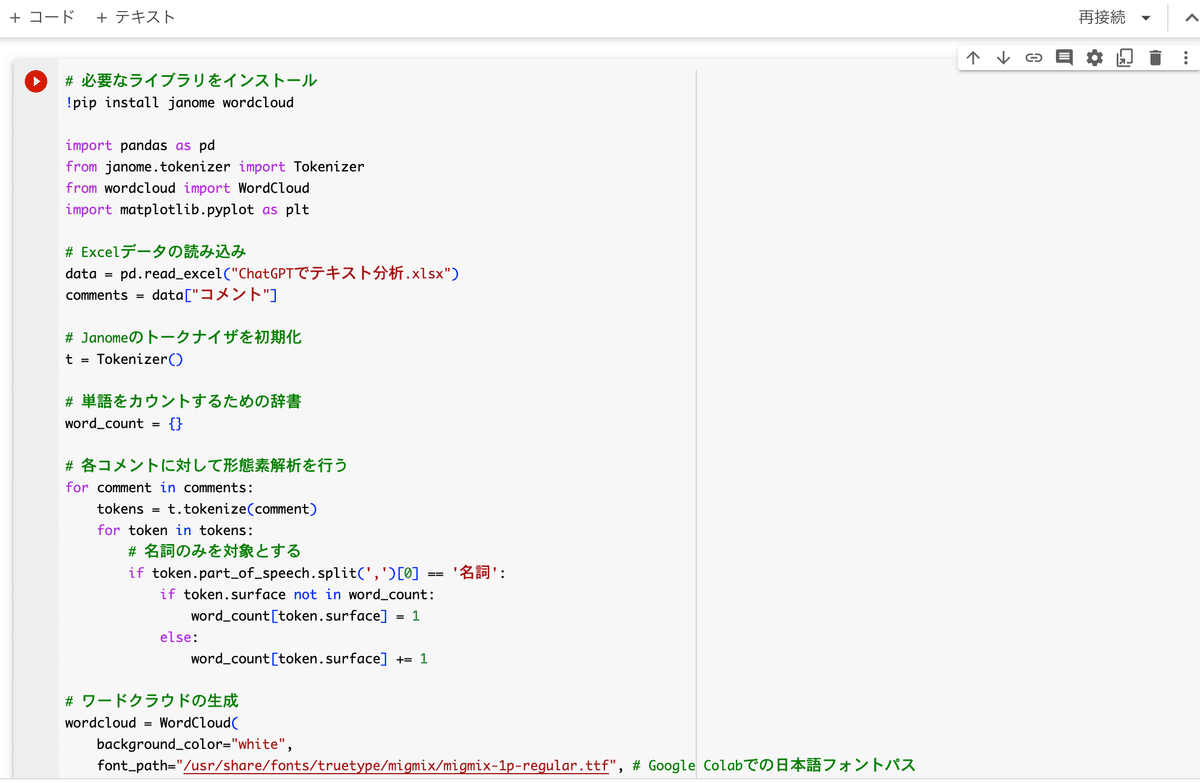The image size is (1200, 783).
Task: Click the Google Colabでの日本語フォントパス comment
Action: tap(774, 766)
